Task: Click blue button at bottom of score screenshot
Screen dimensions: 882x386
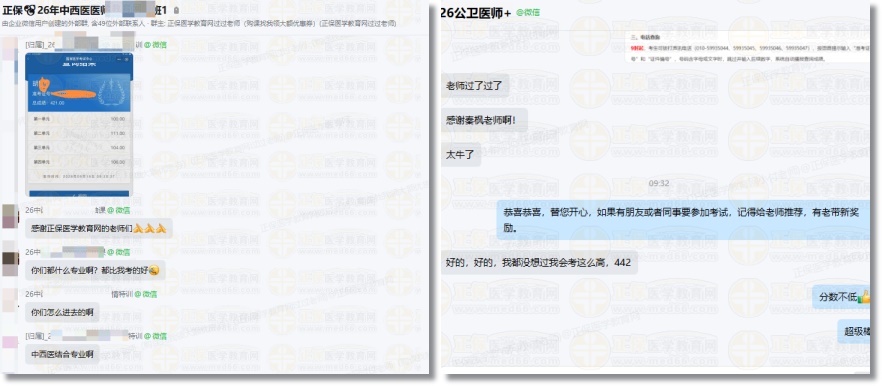Action: tap(79, 194)
